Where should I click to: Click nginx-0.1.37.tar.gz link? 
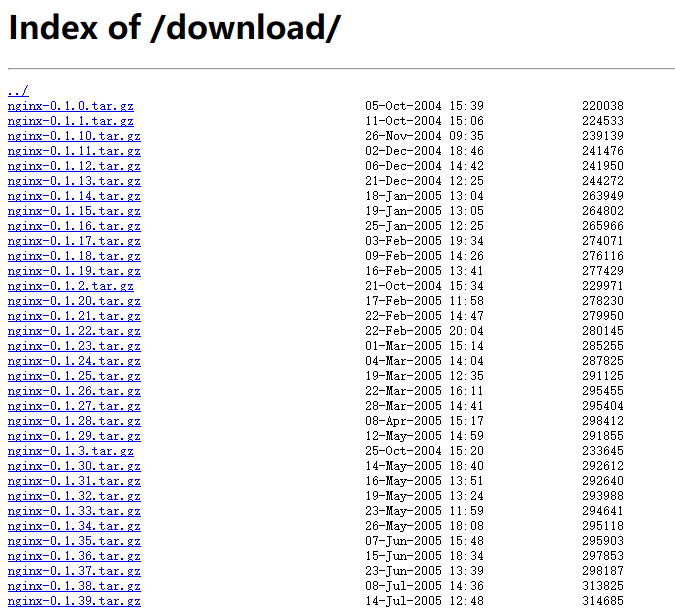click(74, 571)
